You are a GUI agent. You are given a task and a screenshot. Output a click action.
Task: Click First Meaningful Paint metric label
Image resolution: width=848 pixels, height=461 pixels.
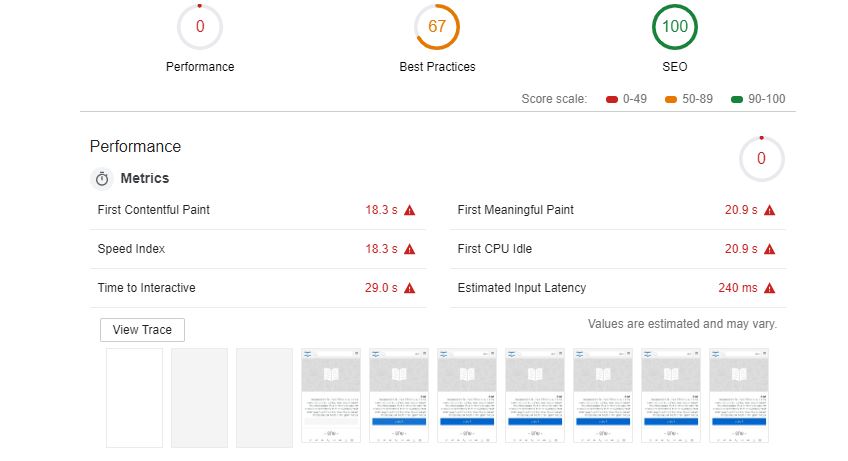pyautogui.click(x=515, y=209)
